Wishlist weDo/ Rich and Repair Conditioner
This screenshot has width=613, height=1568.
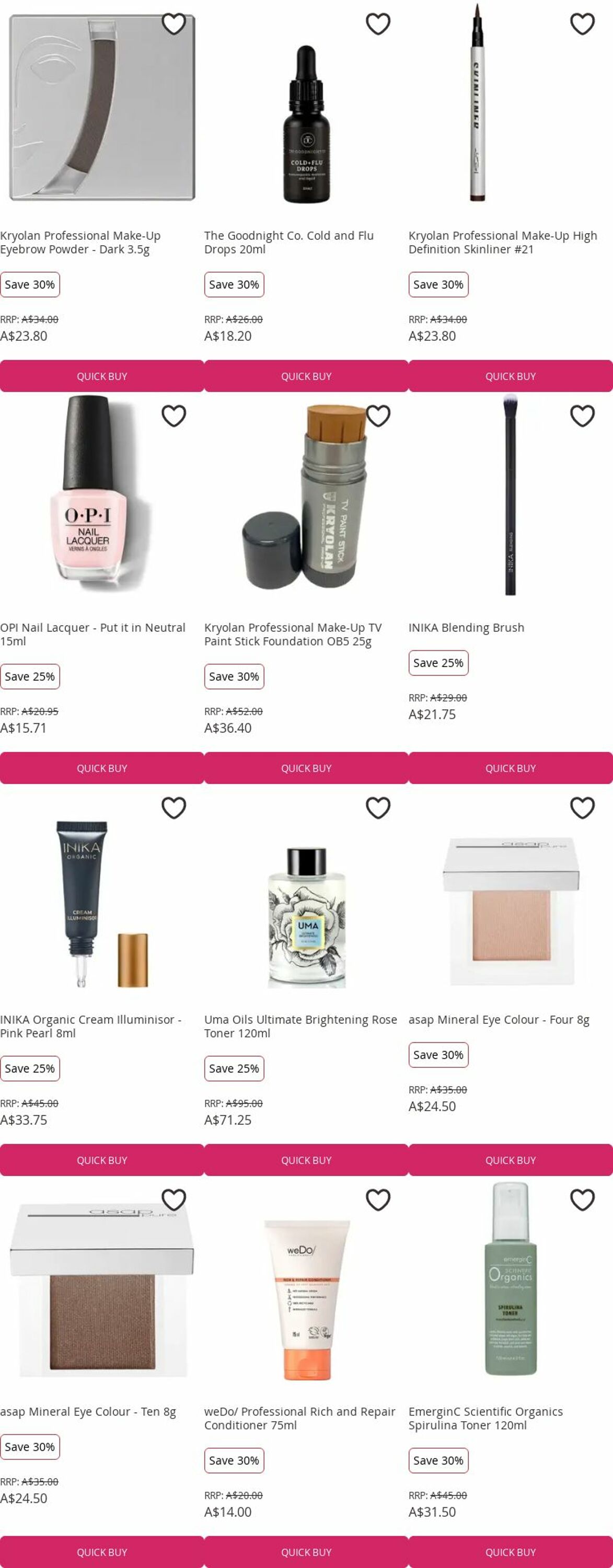(x=378, y=1200)
